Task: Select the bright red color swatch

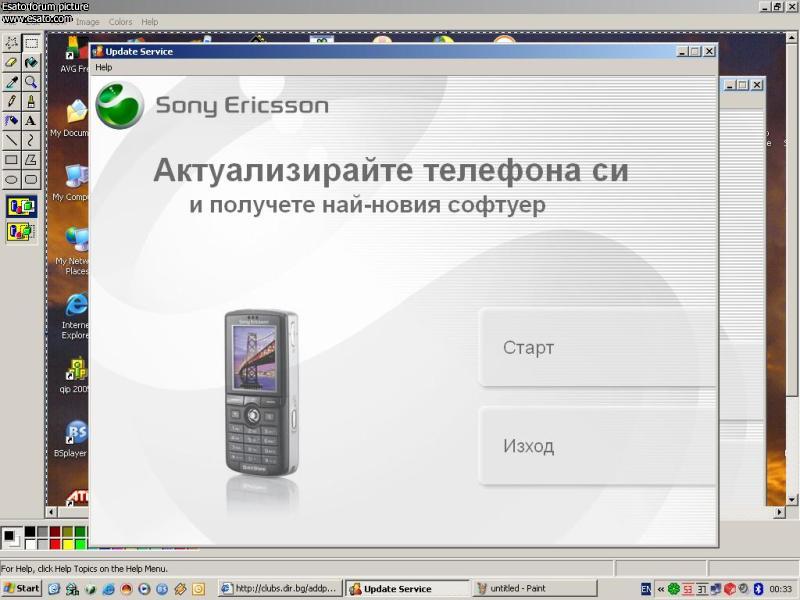Action: click(x=55, y=544)
